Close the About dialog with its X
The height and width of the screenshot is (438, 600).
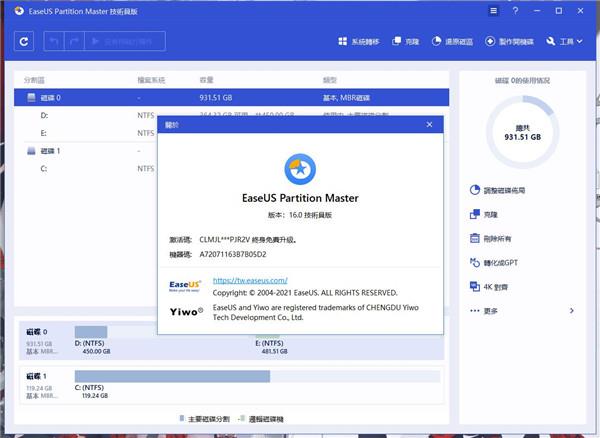(x=429, y=125)
